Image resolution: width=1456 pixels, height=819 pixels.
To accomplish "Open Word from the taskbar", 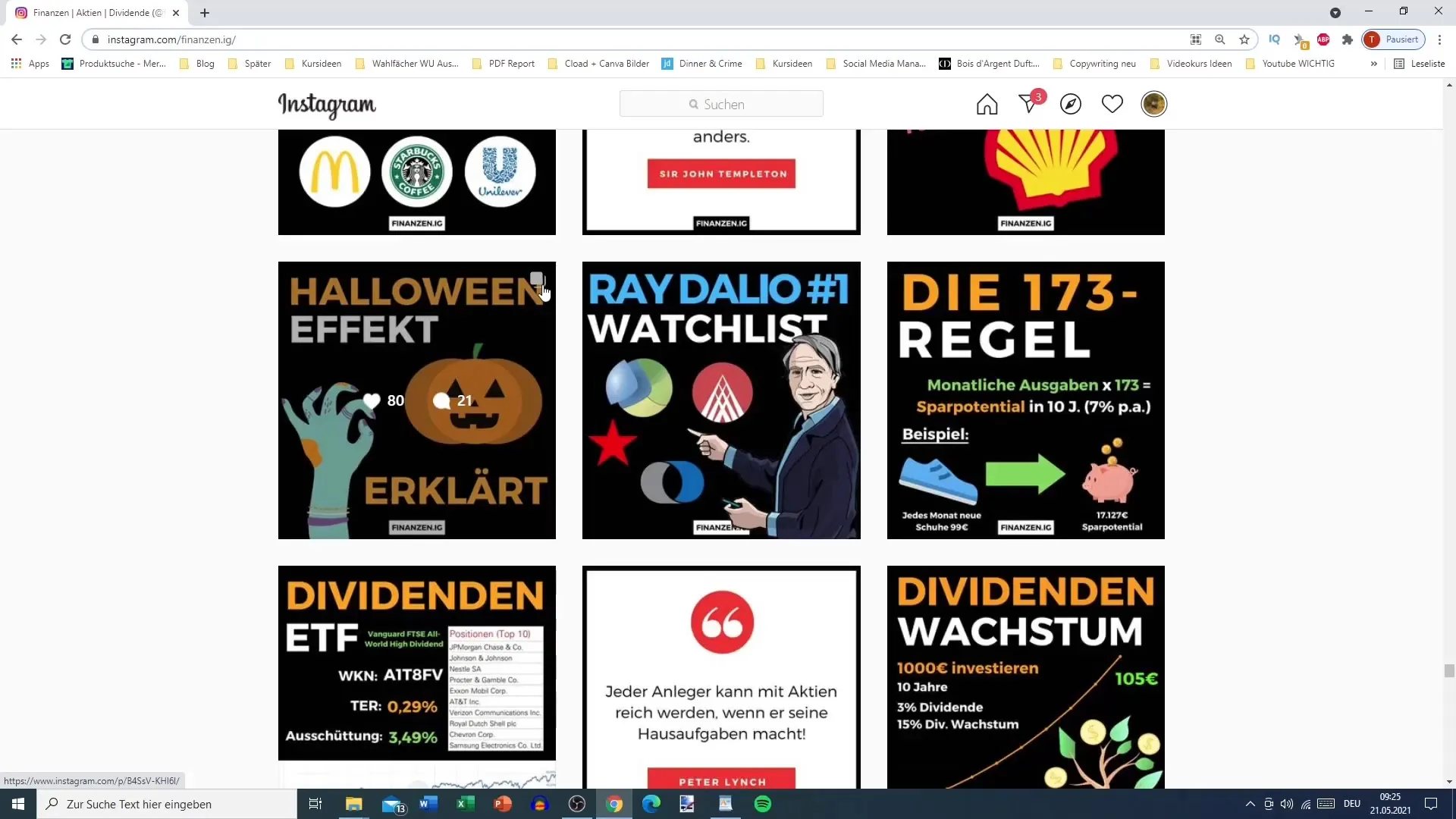I will [x=428, y=804].
